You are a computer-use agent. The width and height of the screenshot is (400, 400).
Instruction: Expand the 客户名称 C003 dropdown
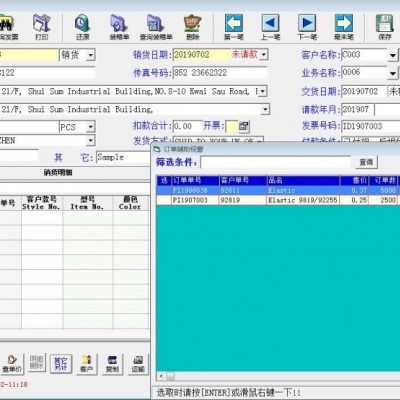point(393,55)
